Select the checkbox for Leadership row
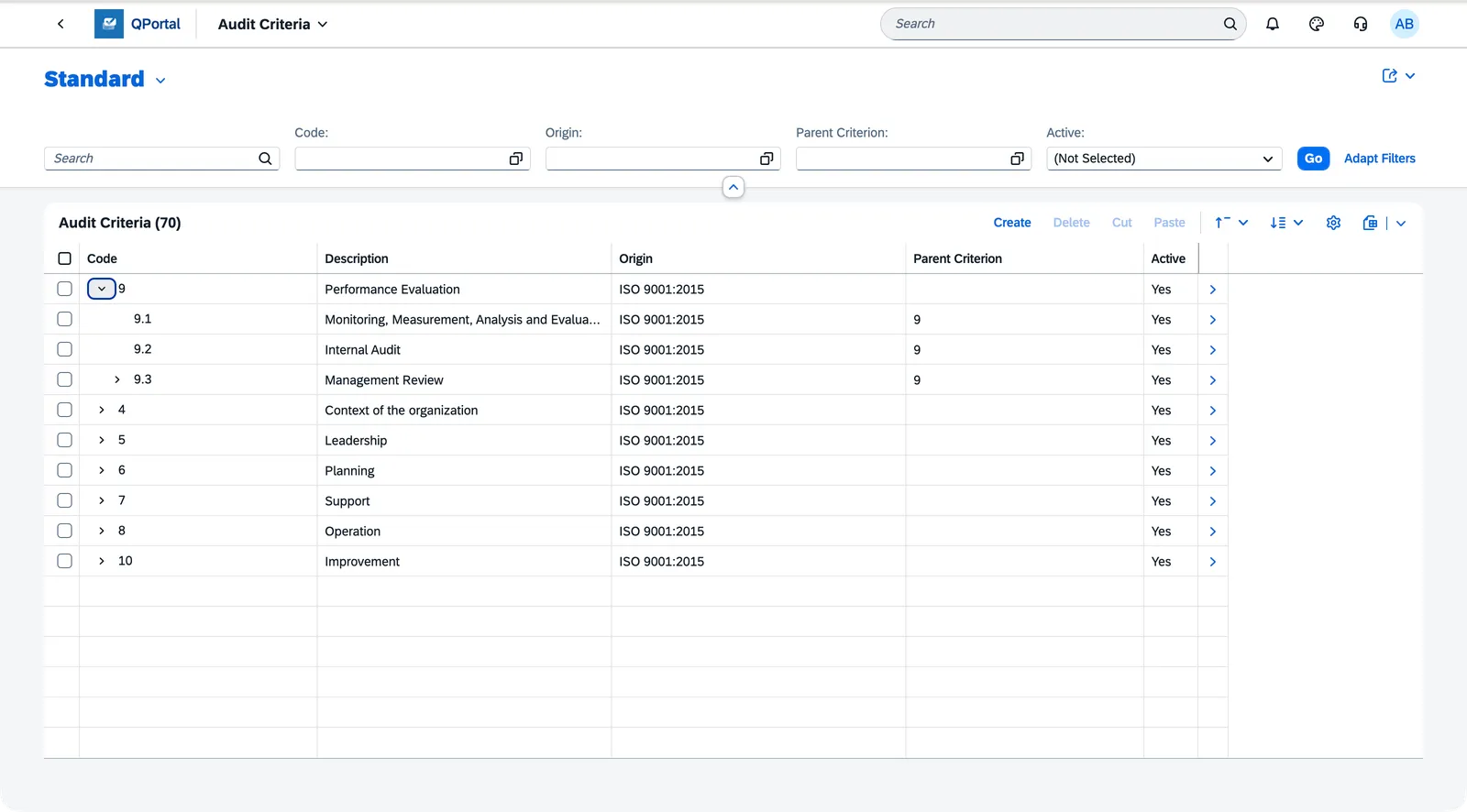Screen dimensions: 1467x812 coord(64,440)
